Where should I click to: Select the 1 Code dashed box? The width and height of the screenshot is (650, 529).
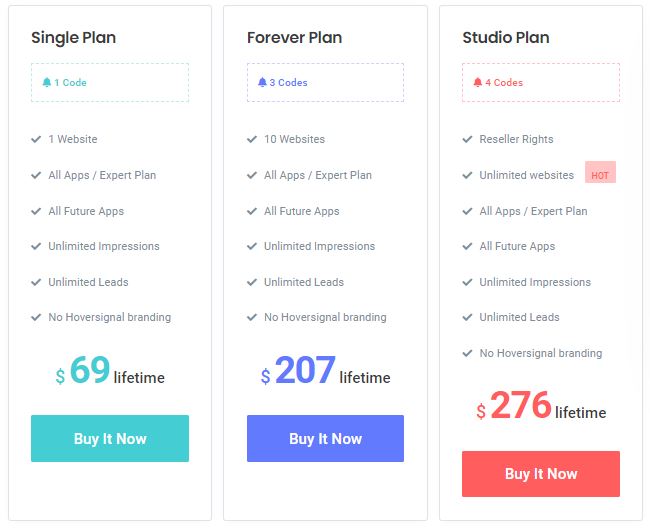(x=110, y=83)
